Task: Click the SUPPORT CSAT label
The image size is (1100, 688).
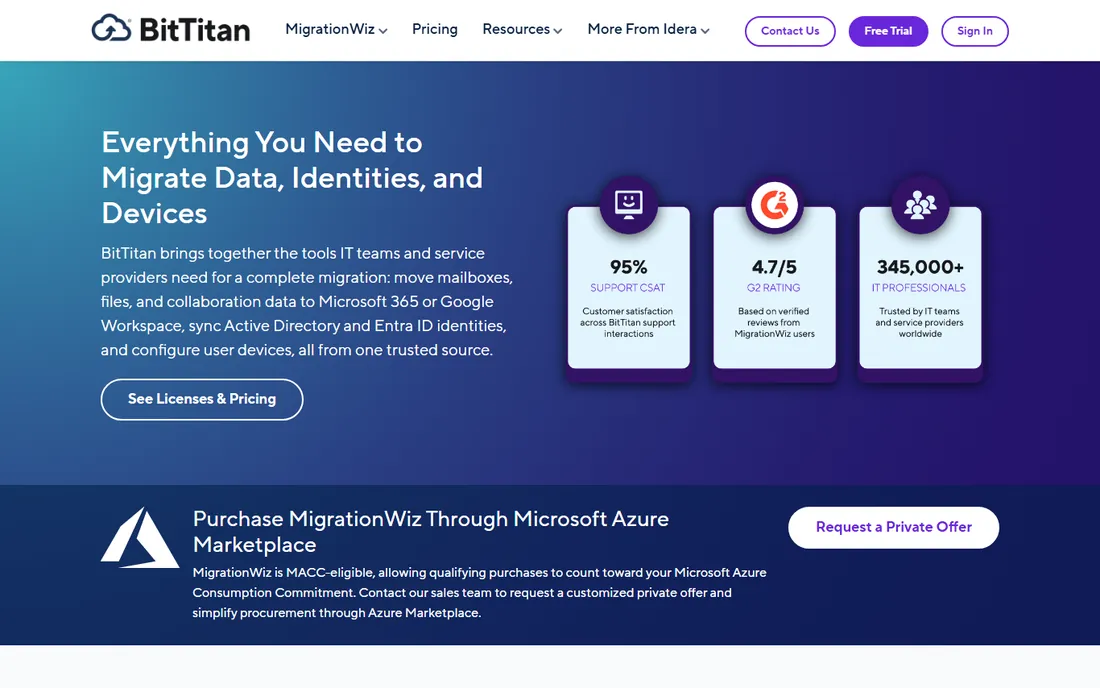Action: pyautogui.click(x=628, y=288)
